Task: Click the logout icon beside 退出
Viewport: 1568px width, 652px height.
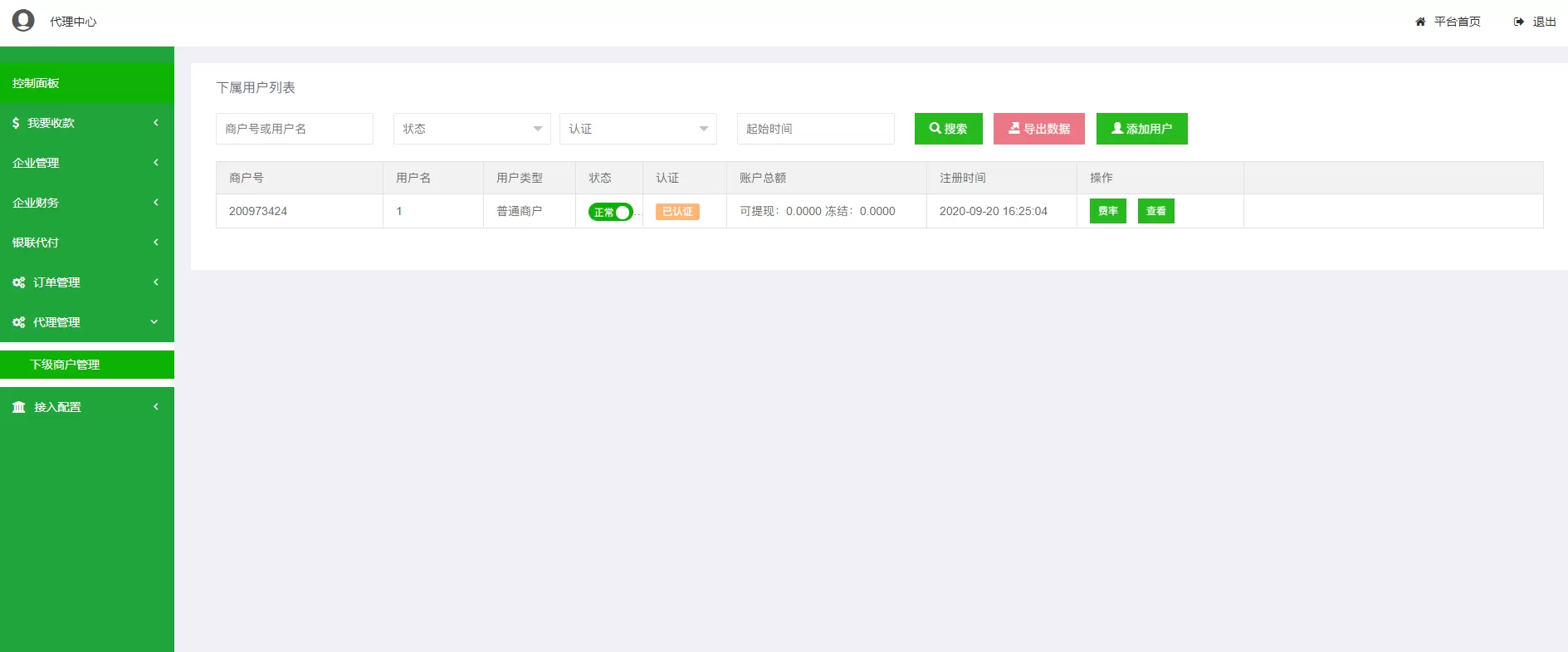Action: 1518,22
